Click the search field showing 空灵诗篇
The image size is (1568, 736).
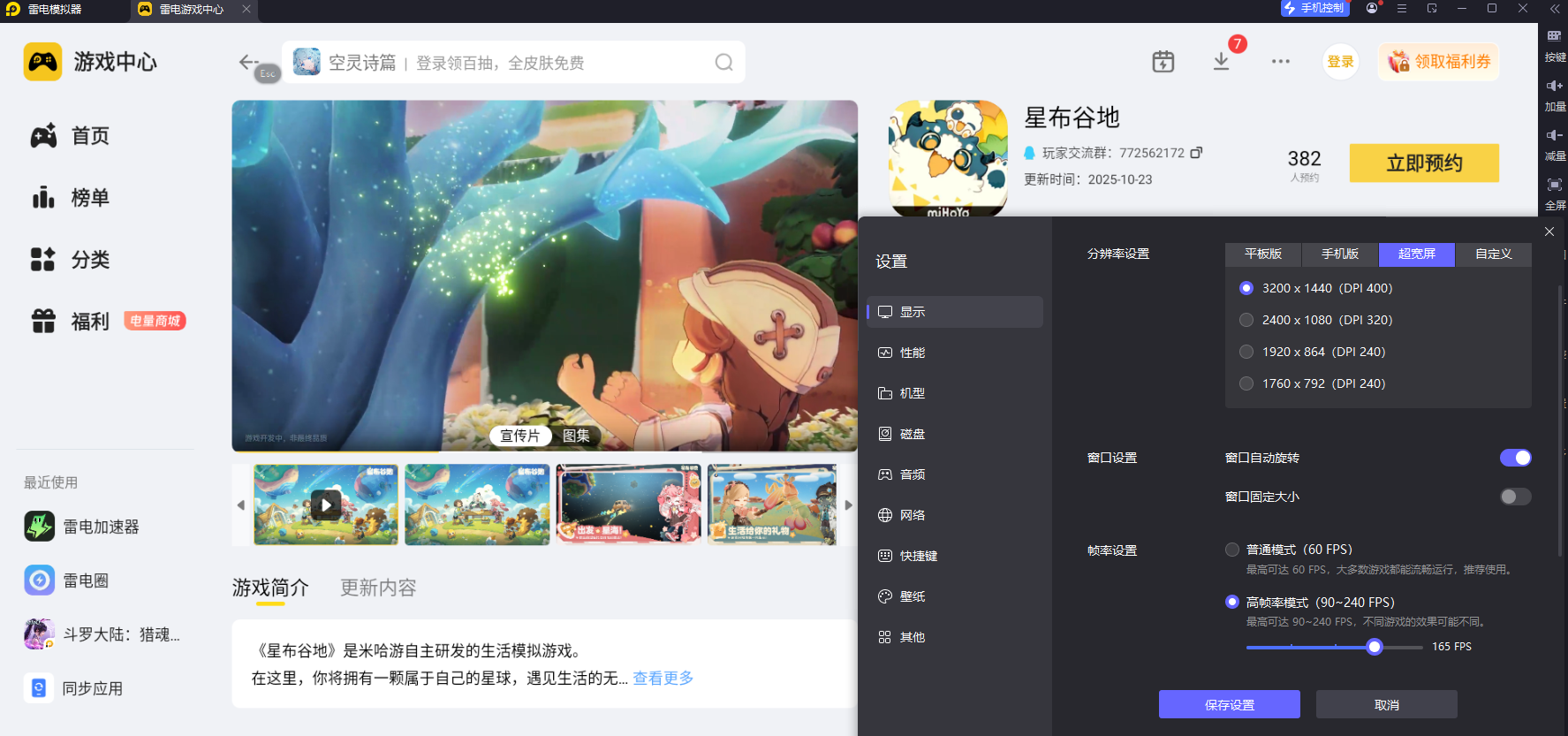(x=513, y=62)
